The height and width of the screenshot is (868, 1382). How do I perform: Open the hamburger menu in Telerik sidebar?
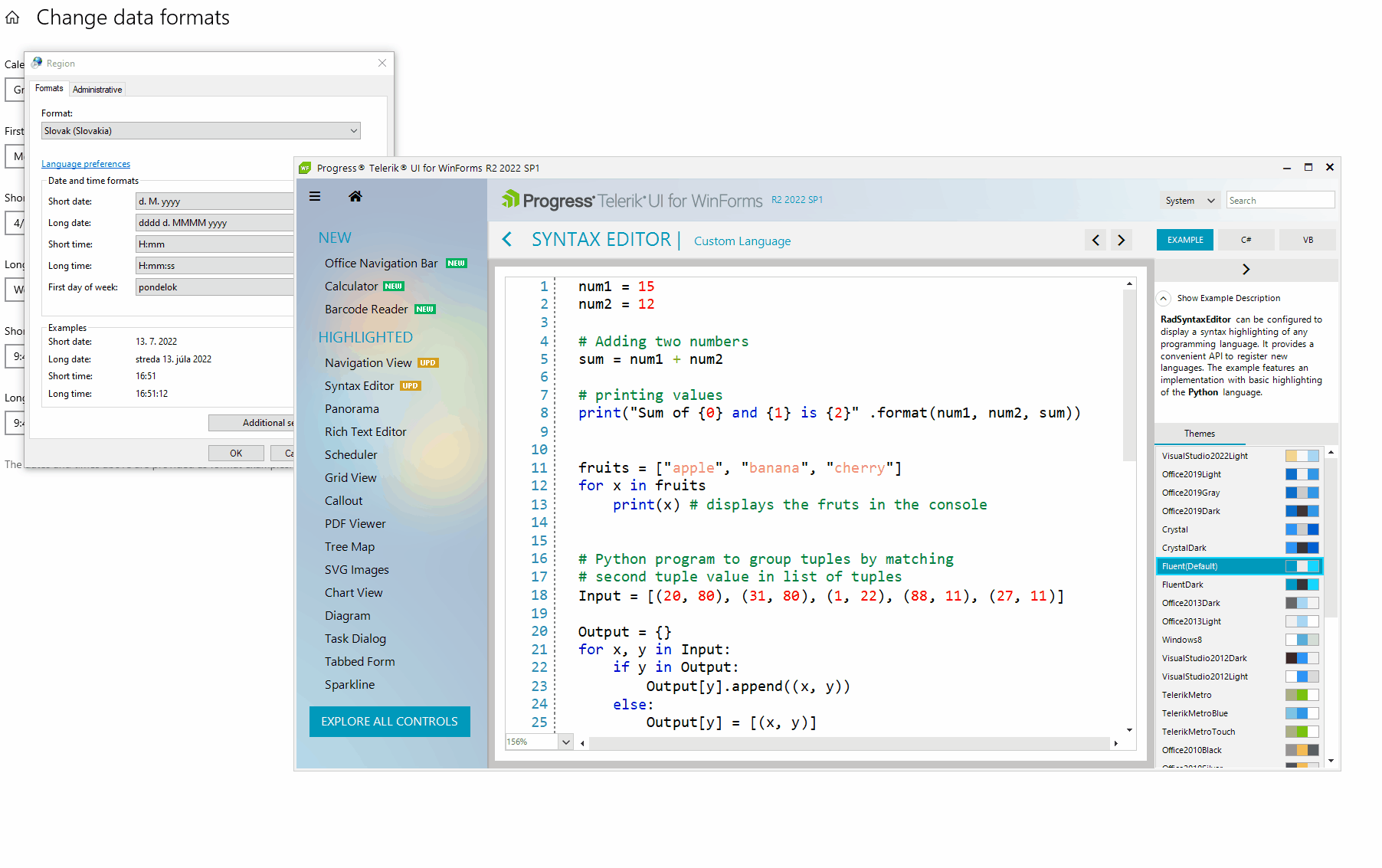coord(315,196)
